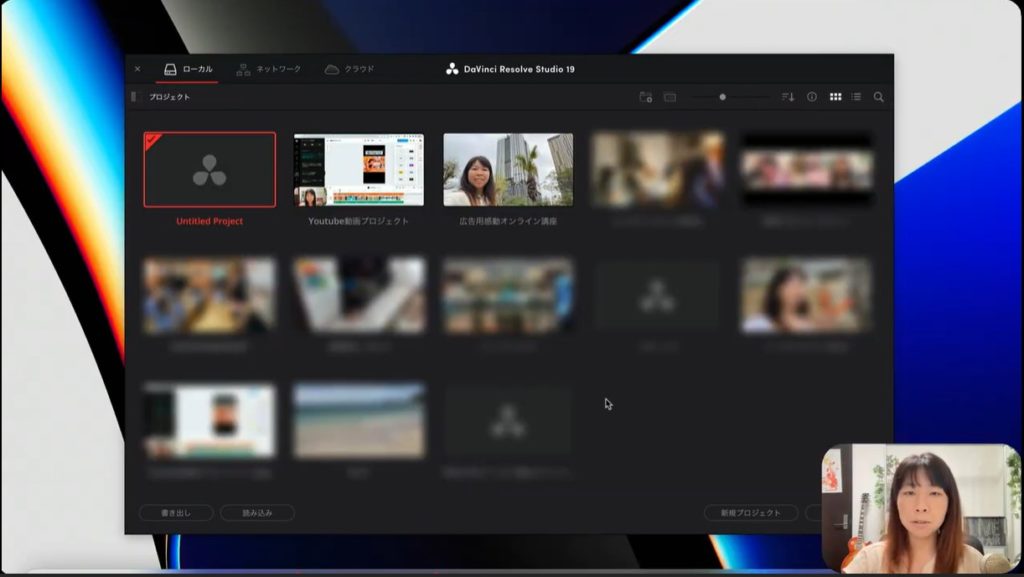Switch to the ネットワーク tab
Viewport: 1024px width, 577px height.
[x=268, y=69]
